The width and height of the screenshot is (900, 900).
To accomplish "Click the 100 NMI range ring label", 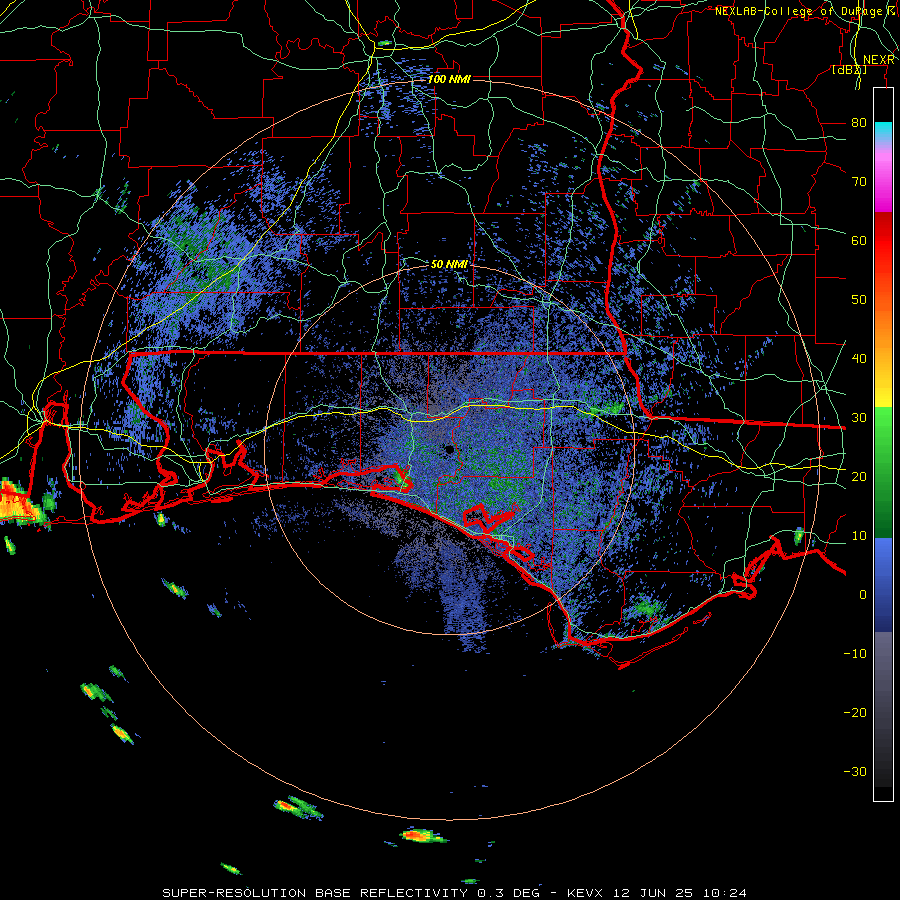I will pyautogui.click(x=449, y=79).
